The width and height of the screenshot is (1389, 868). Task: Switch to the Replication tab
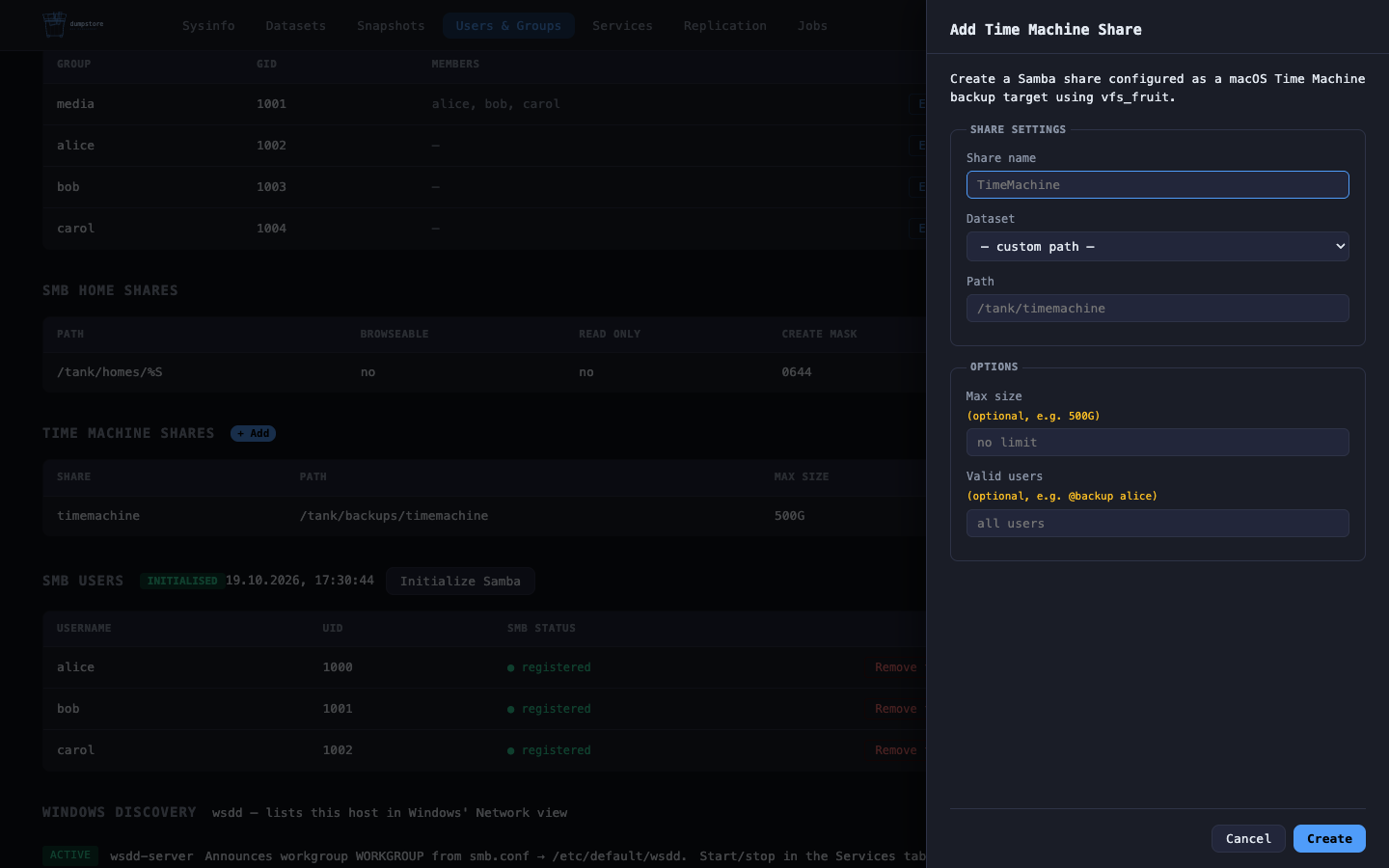click(725, 26)
